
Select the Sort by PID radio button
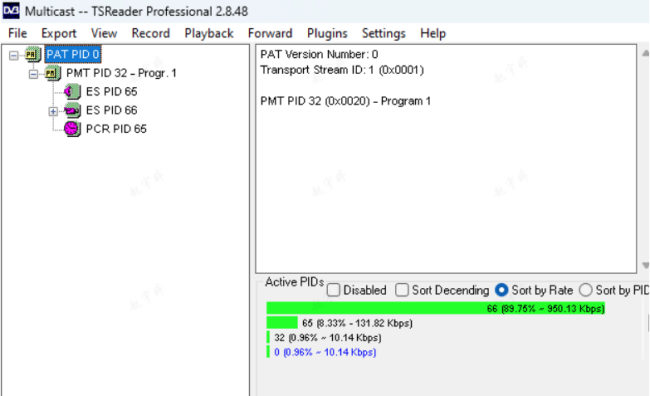[585, 290]
